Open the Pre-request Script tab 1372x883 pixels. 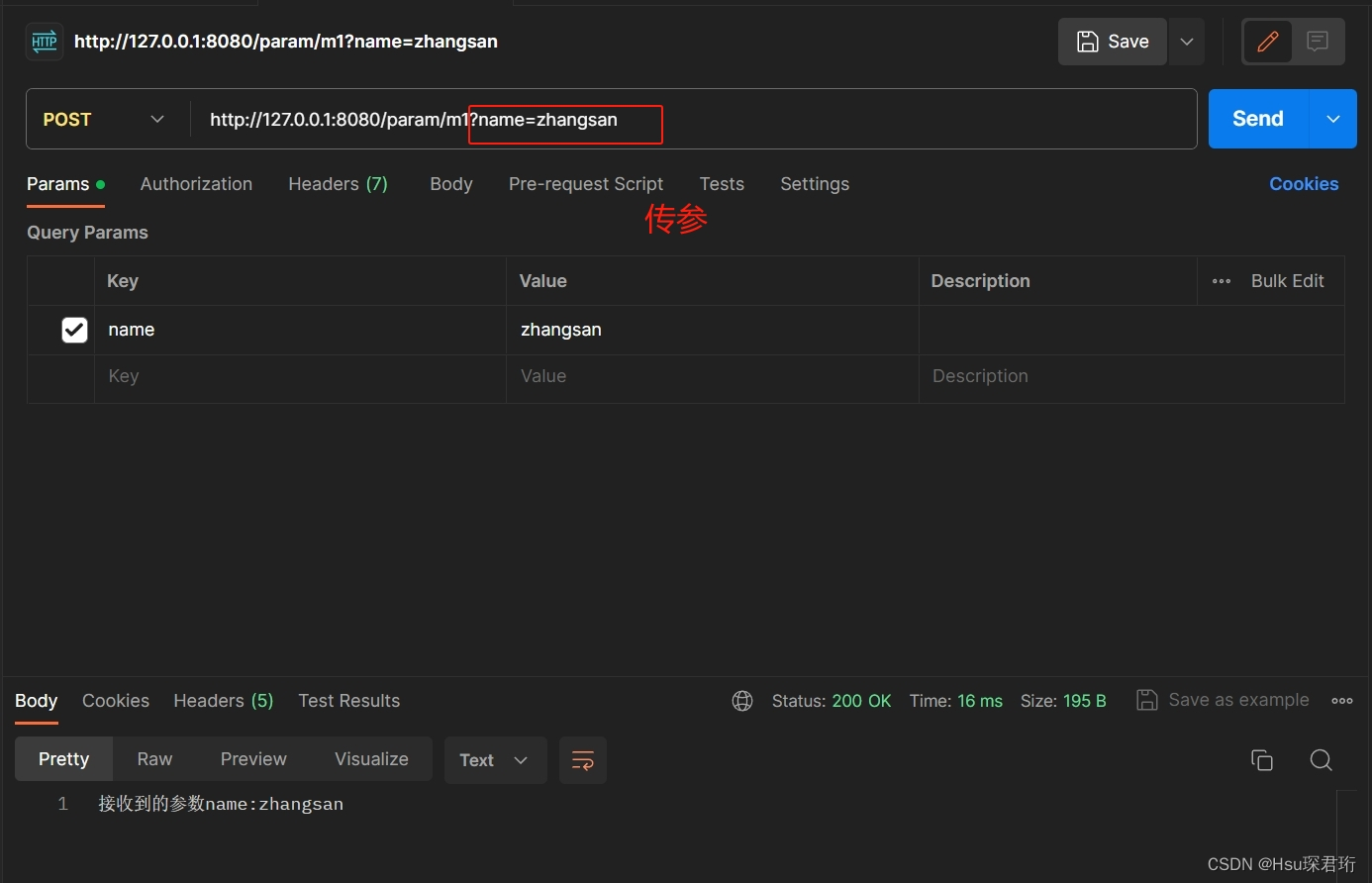click(586, 184)
